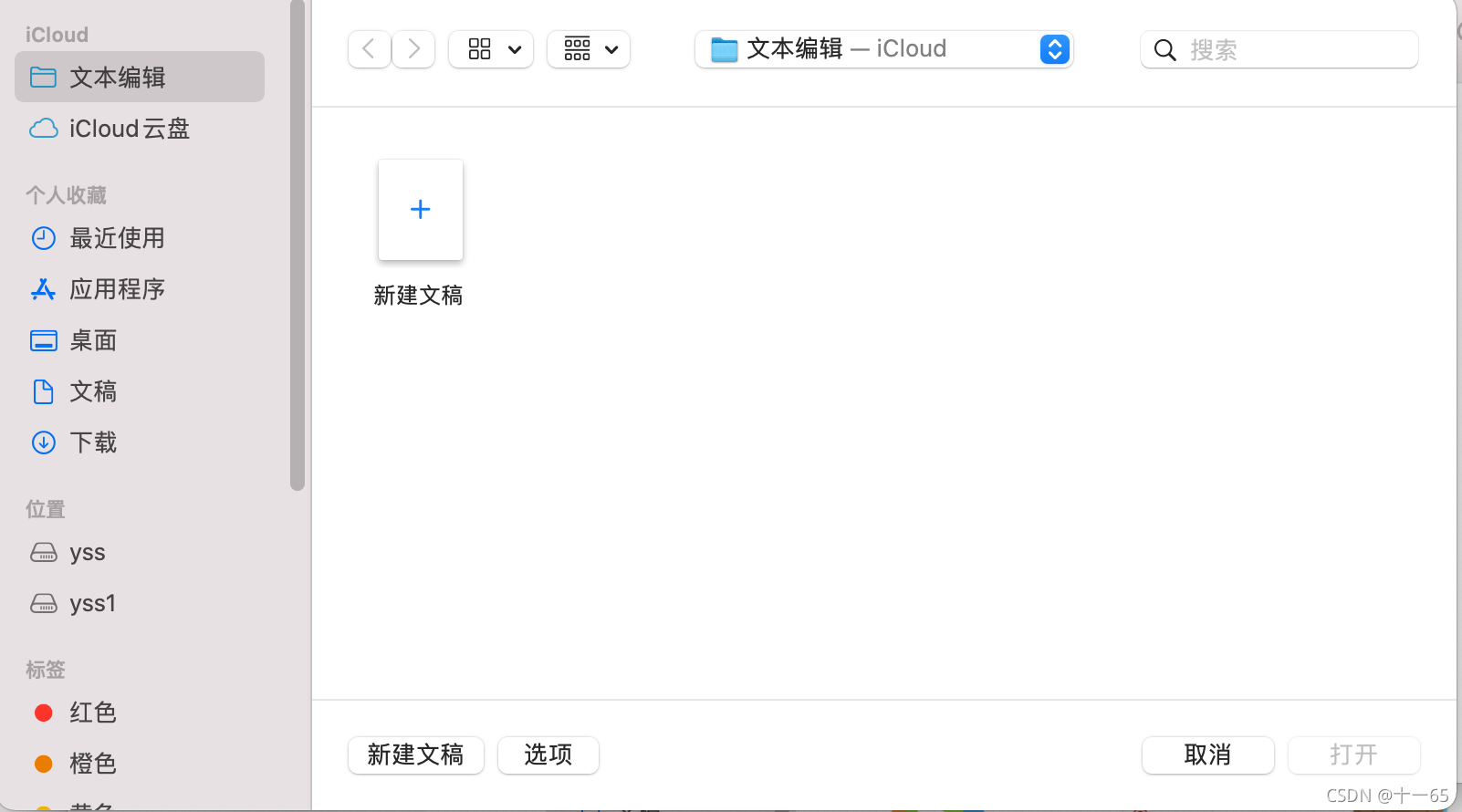Click the 打开 button
1462x812 pixels.
coord(1354,755)
